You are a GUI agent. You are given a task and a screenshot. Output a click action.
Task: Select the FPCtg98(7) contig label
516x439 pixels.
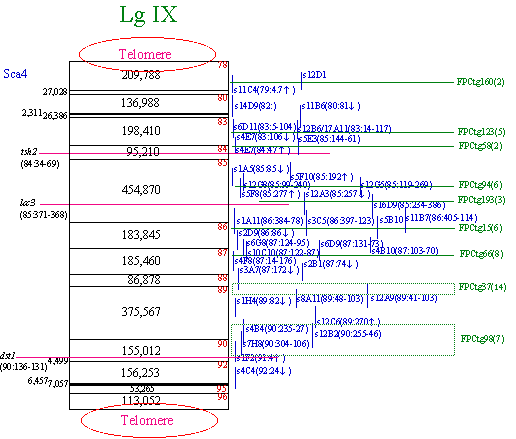[x=482, y=339]
